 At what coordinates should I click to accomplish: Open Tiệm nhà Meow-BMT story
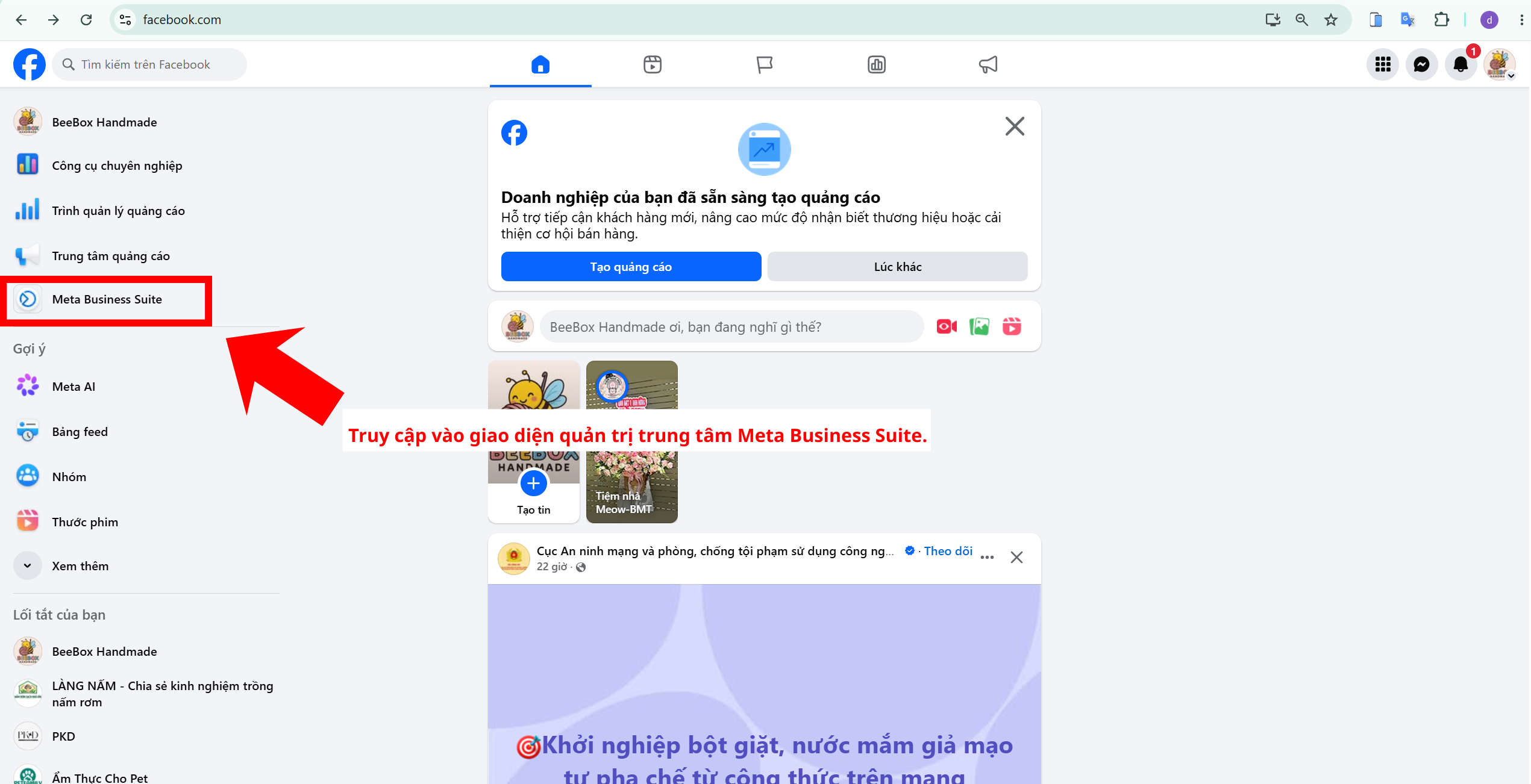632,442
